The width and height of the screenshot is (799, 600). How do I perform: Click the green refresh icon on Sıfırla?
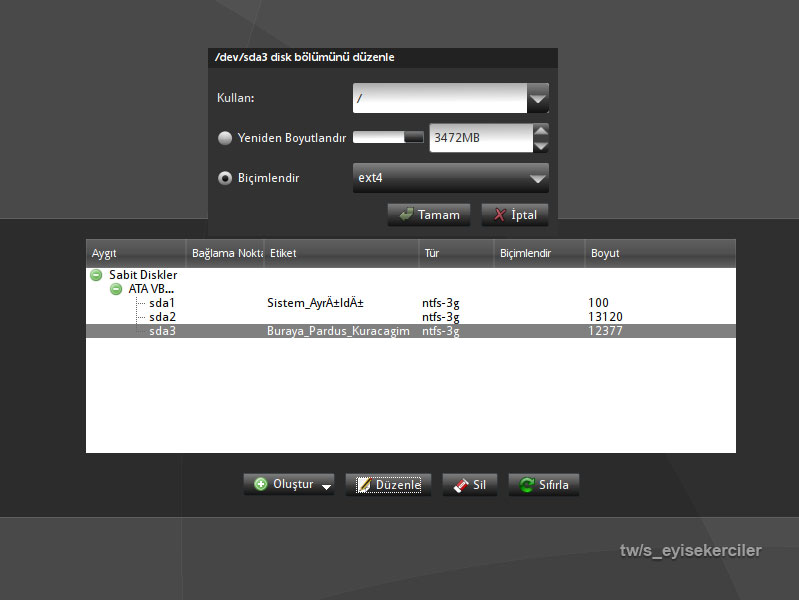pyautogui.click(x=527, y=484)
